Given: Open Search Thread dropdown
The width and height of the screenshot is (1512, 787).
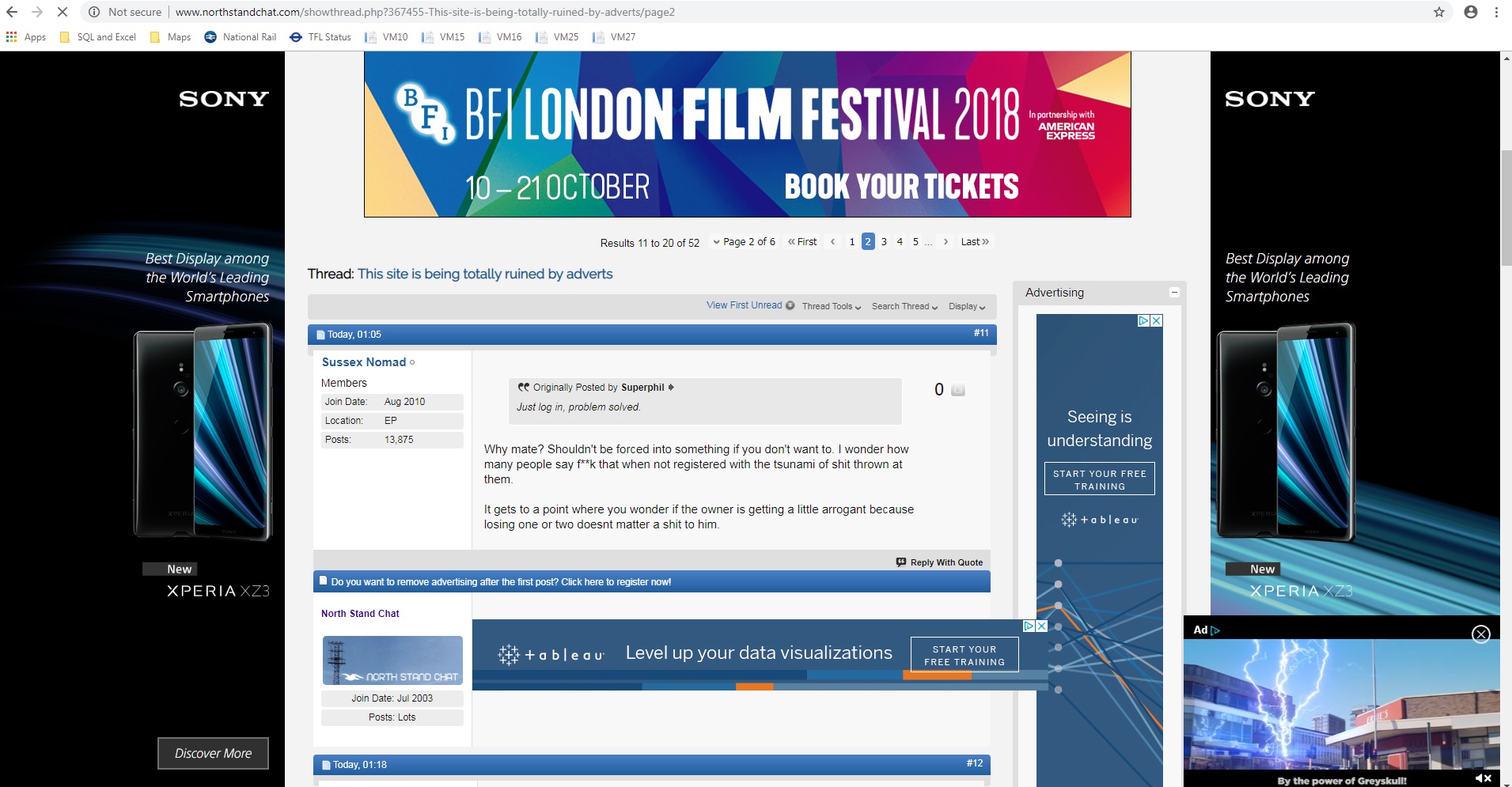Looking at the screenshot, I should 904,306.
